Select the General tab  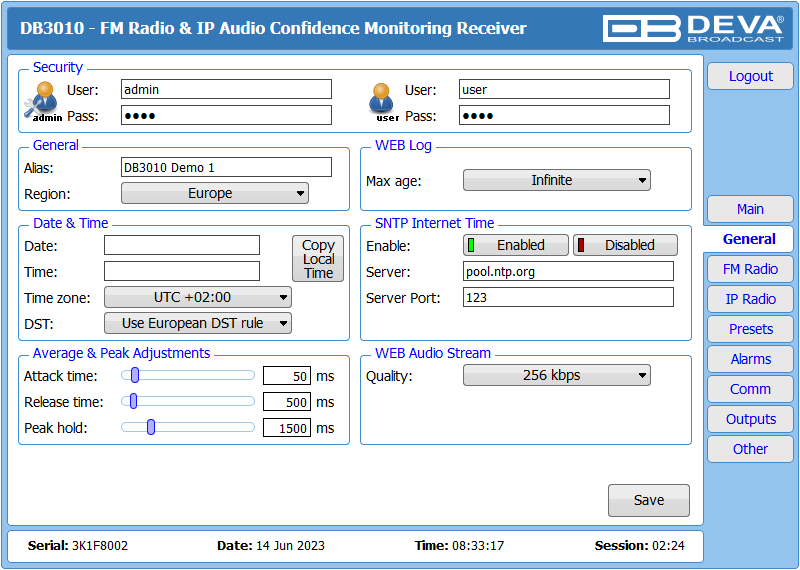749,239
